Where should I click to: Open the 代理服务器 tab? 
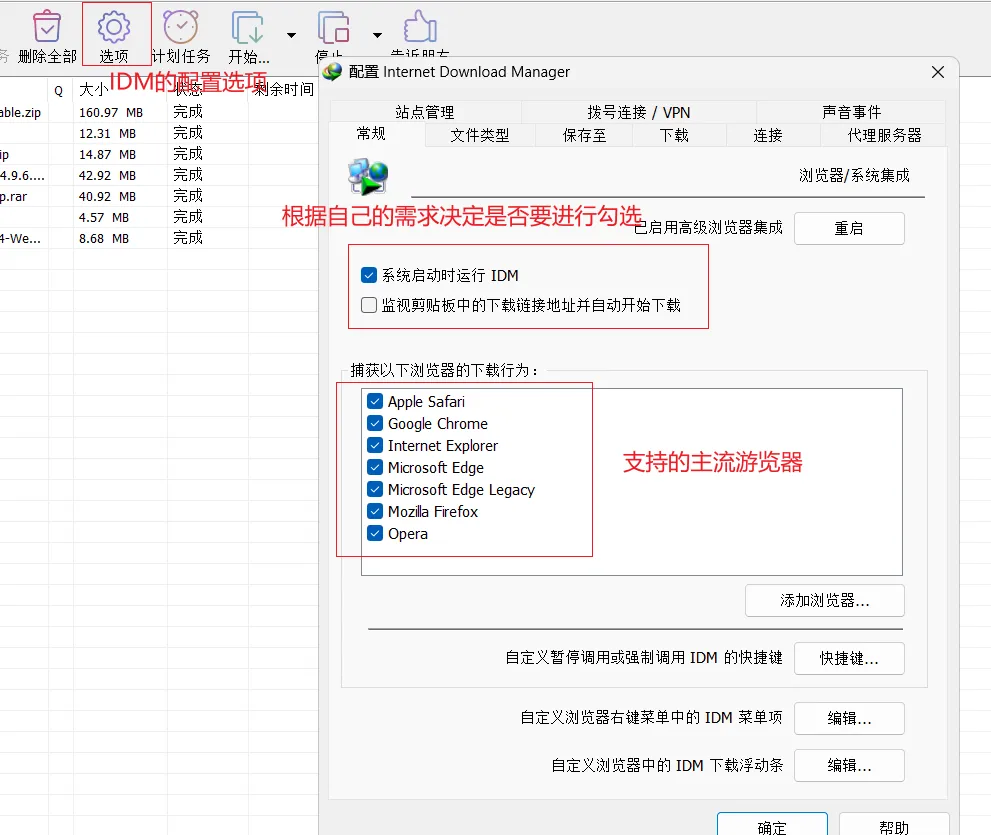click(884, 135)
